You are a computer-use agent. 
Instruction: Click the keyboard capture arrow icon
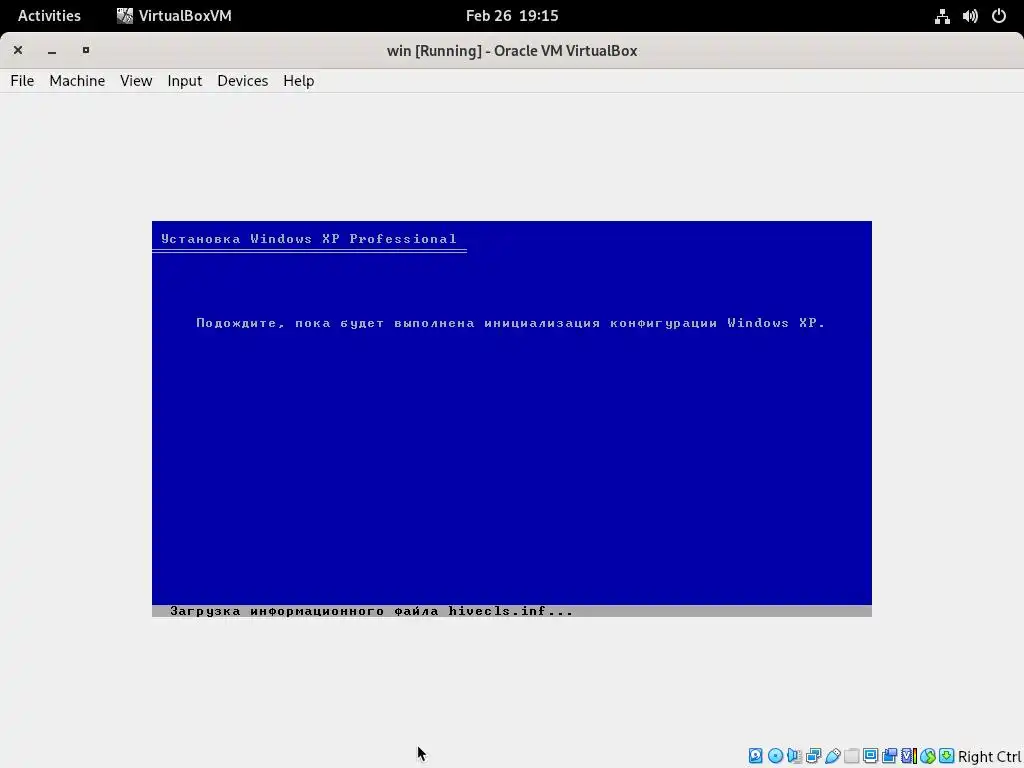(x=946, y=756)
